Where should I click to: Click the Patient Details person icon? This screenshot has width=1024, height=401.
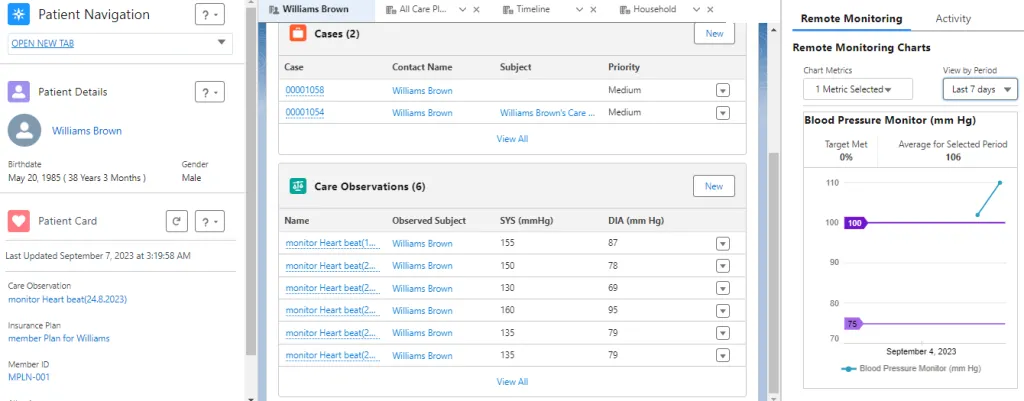pos(18,92)
